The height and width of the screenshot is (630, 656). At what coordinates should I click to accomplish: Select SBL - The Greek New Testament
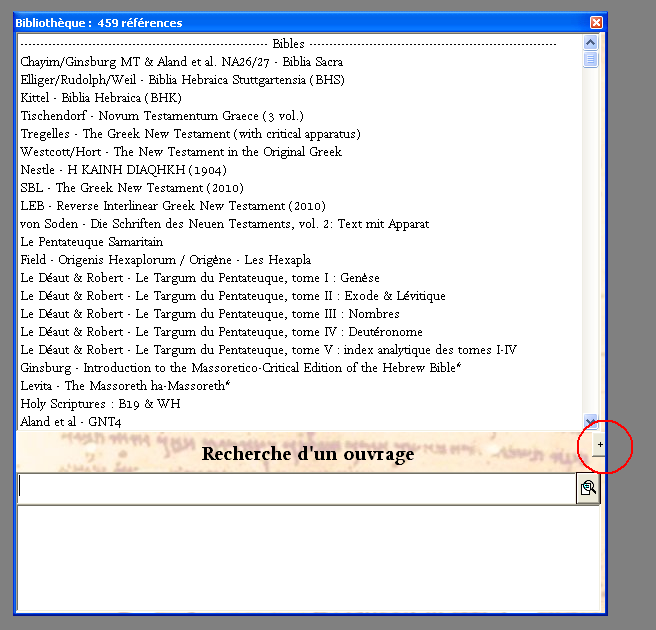tap(132, 188)
